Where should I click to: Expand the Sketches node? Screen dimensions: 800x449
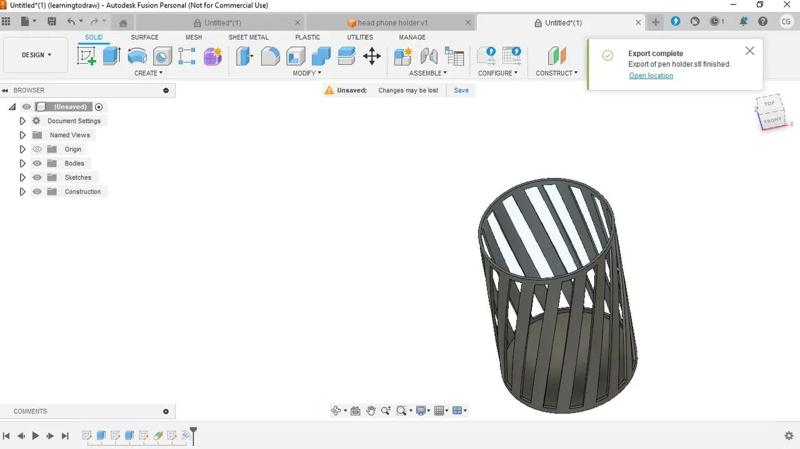click(x=22, y=178)
